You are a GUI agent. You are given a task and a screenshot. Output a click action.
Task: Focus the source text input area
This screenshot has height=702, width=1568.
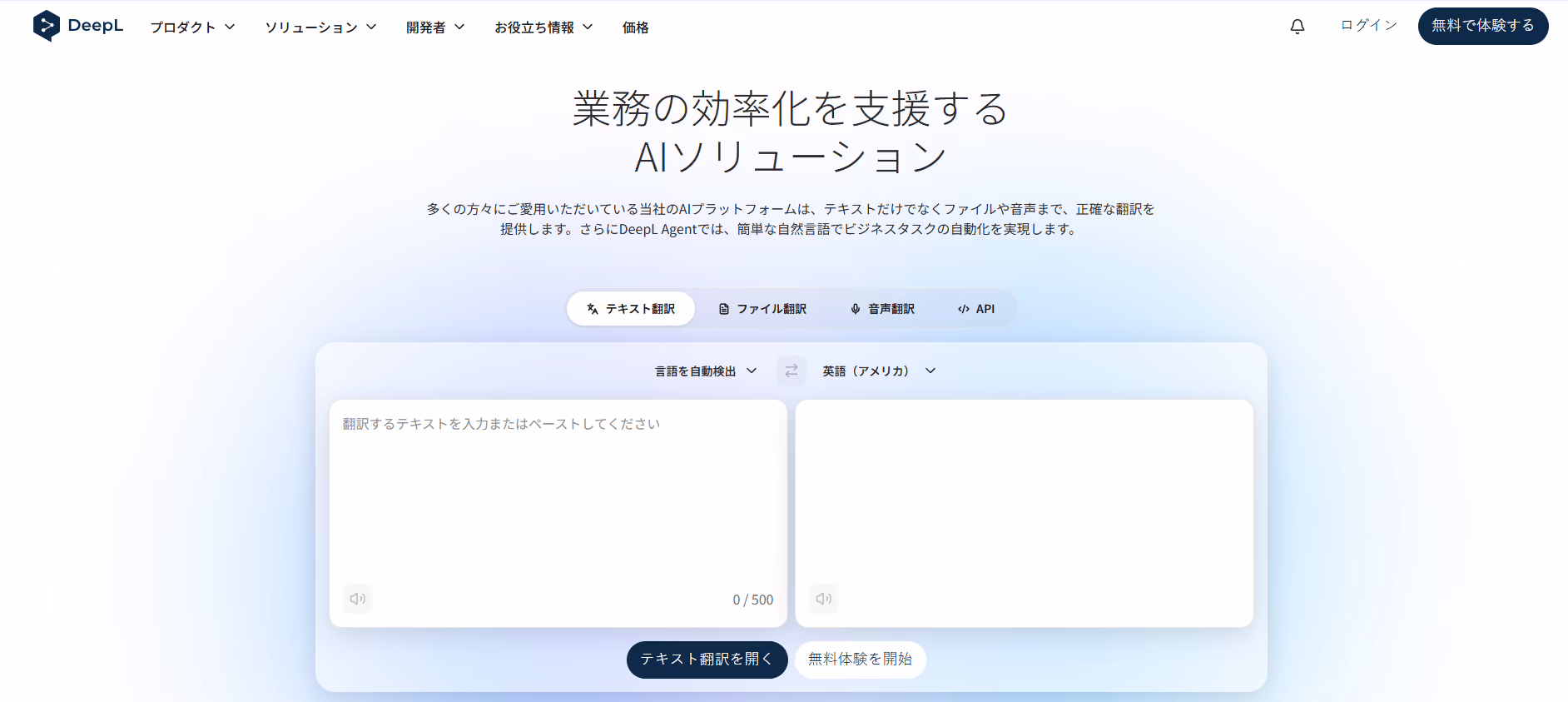558,513
